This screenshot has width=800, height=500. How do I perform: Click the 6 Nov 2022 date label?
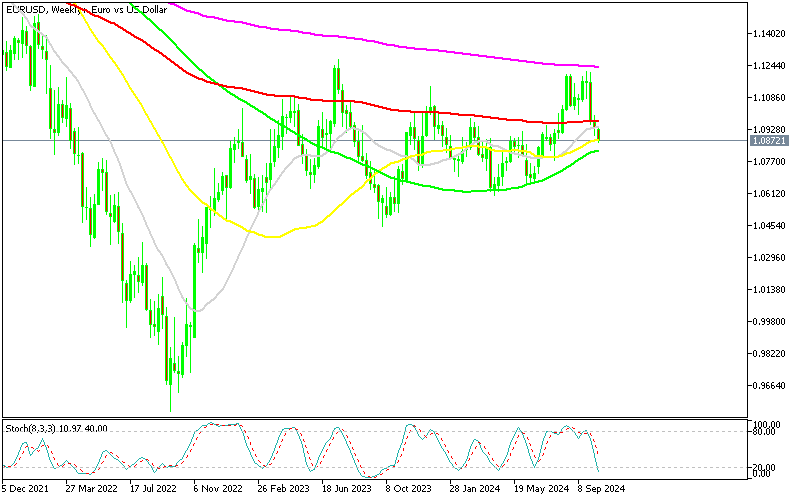218,489
